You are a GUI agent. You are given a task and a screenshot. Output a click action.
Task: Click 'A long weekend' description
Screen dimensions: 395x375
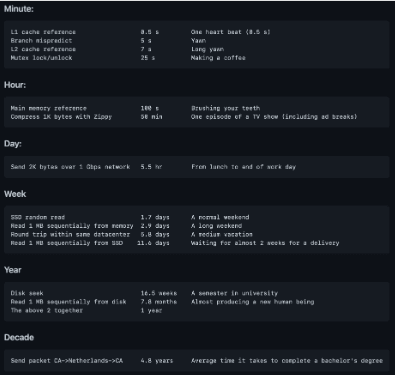pyautogui.click(x=217, y=226)
